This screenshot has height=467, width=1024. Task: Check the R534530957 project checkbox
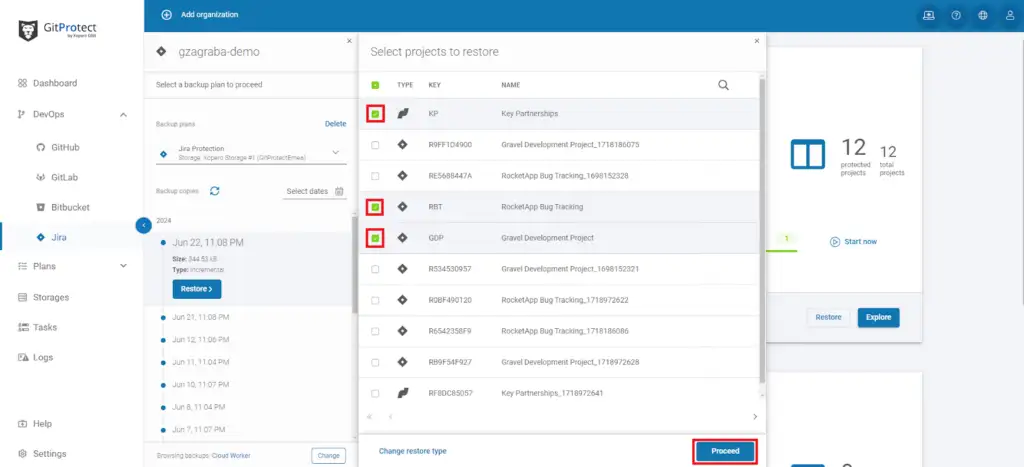(375, 269)
